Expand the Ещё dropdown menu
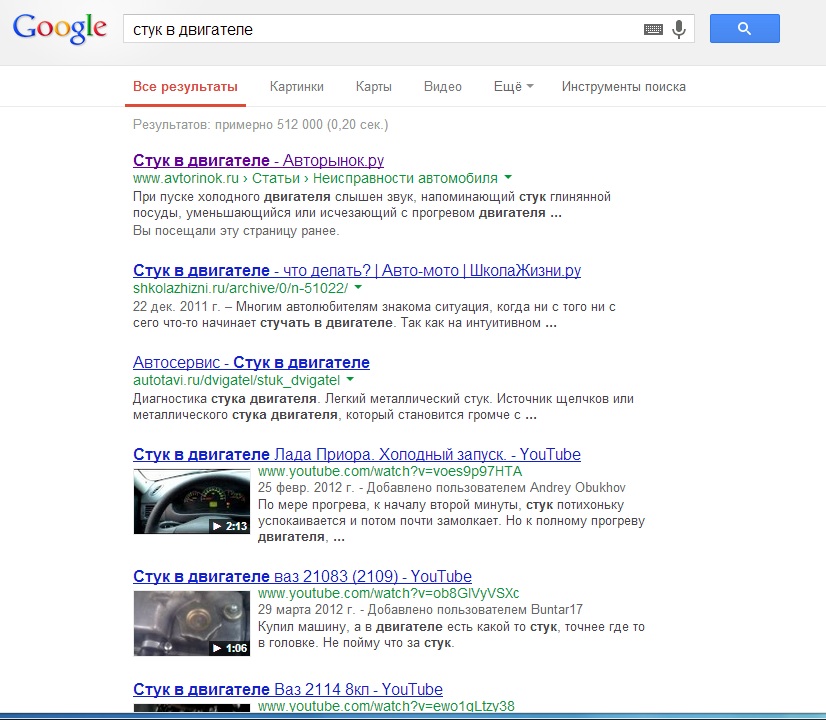Image resolution: width=826 pixels, height=720 pixels. coord(513,87)
